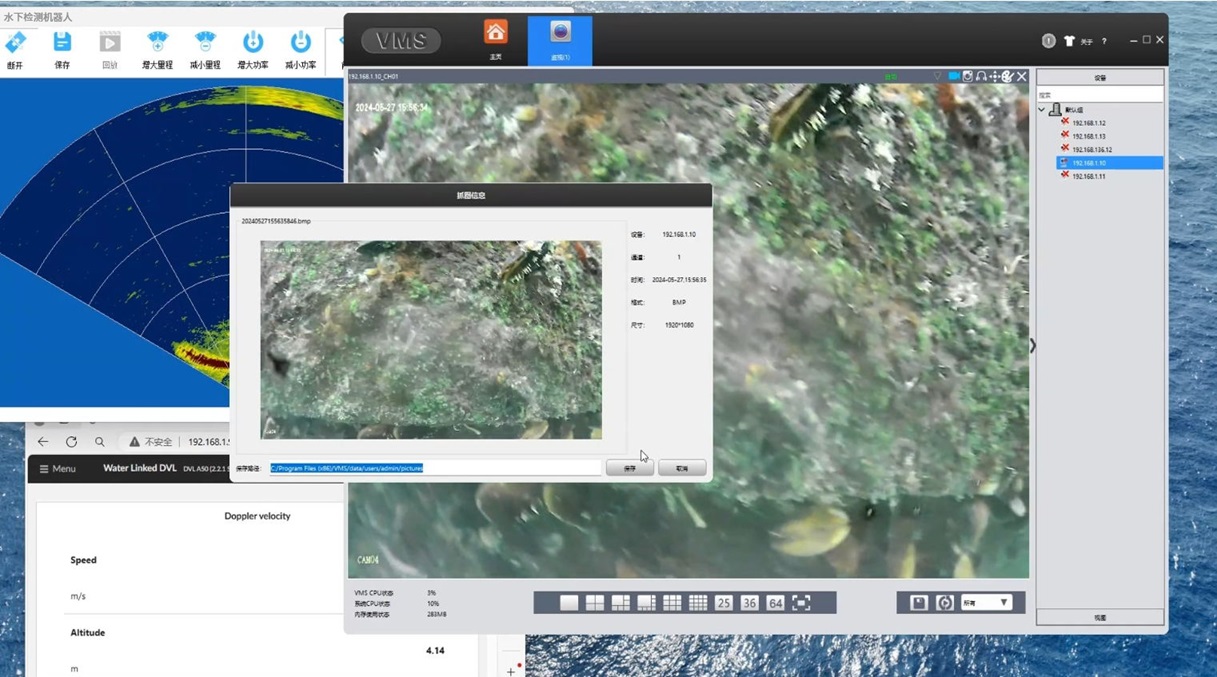Toggle video recording camera icon
The width and height of the screenshot is (1217, 677).
point(954,76)
